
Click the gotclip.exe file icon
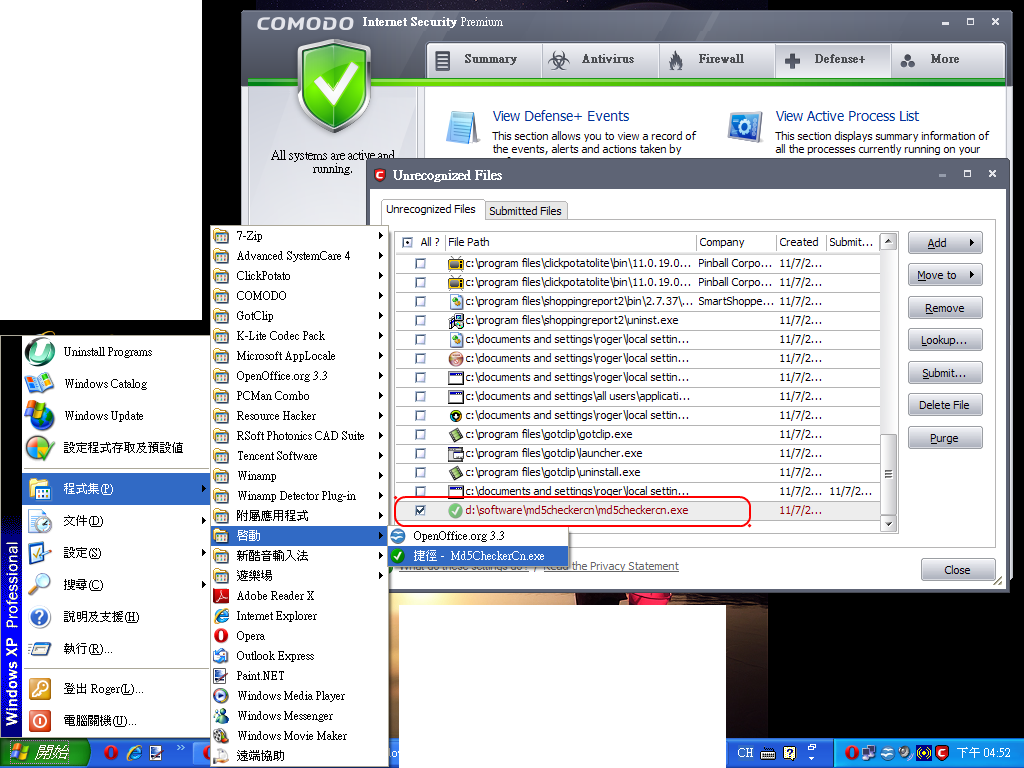click(456, 434)
